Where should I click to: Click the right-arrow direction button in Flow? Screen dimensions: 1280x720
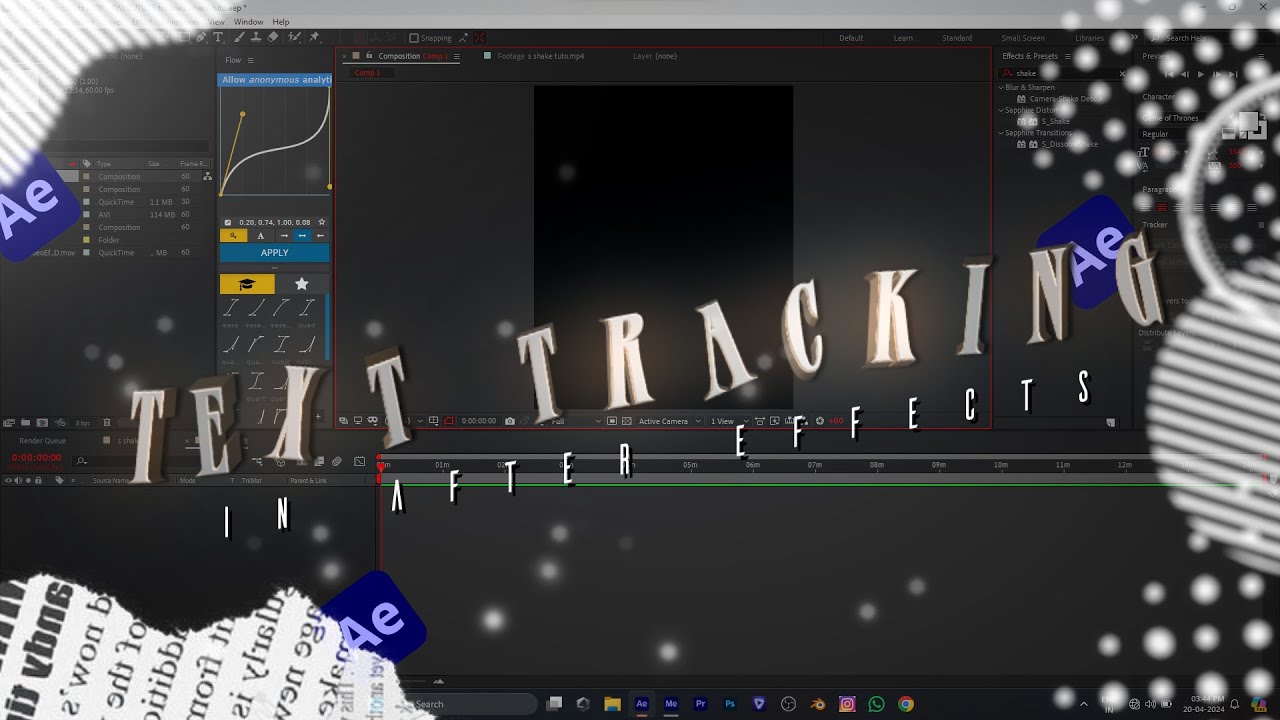coord(284,236)
